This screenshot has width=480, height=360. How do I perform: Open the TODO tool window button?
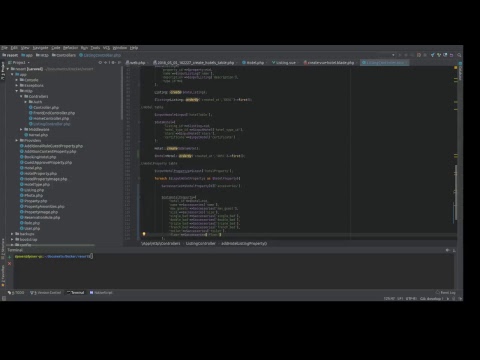pyautogui.click(x=16, y=293)
